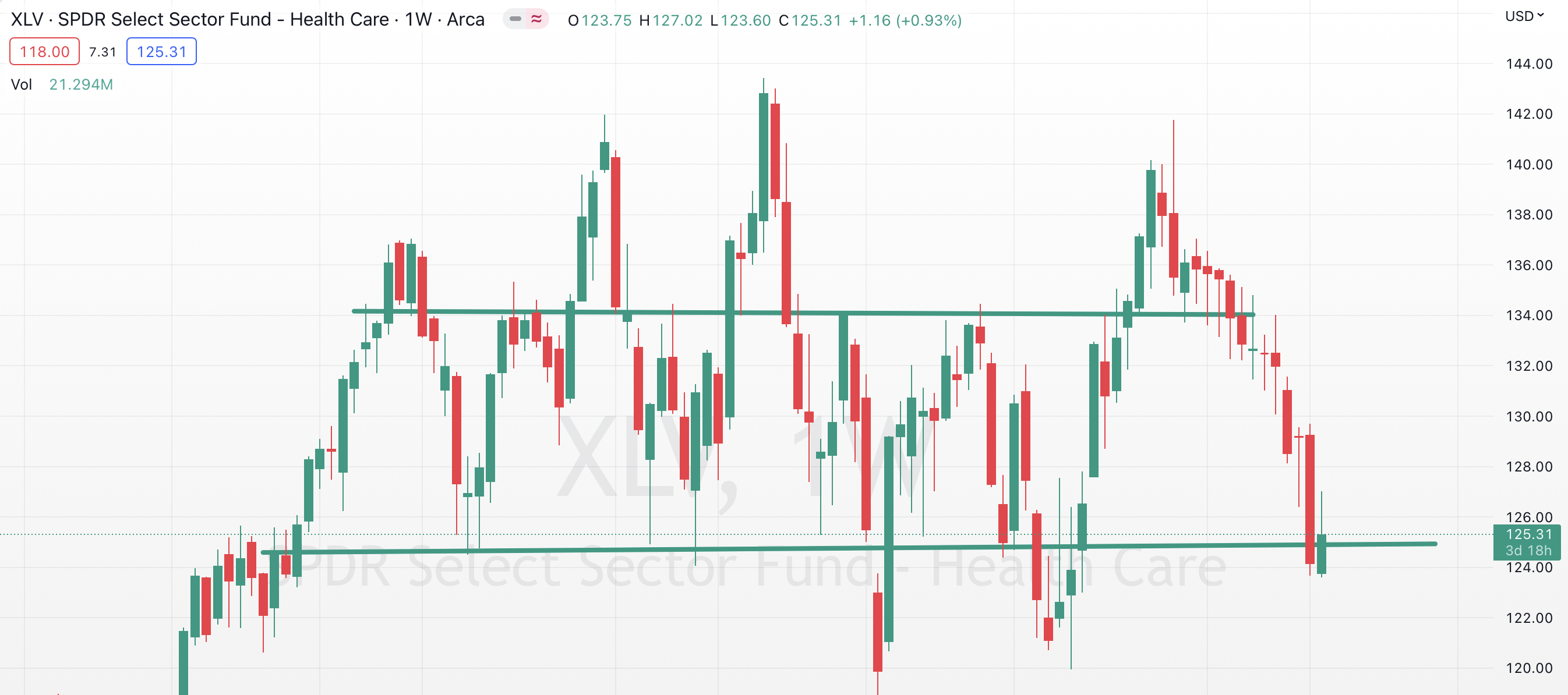Click the 144.00 price axis label
Image resolution: width=1568 pixels, height=695 pixels.
pos(1529,64)
